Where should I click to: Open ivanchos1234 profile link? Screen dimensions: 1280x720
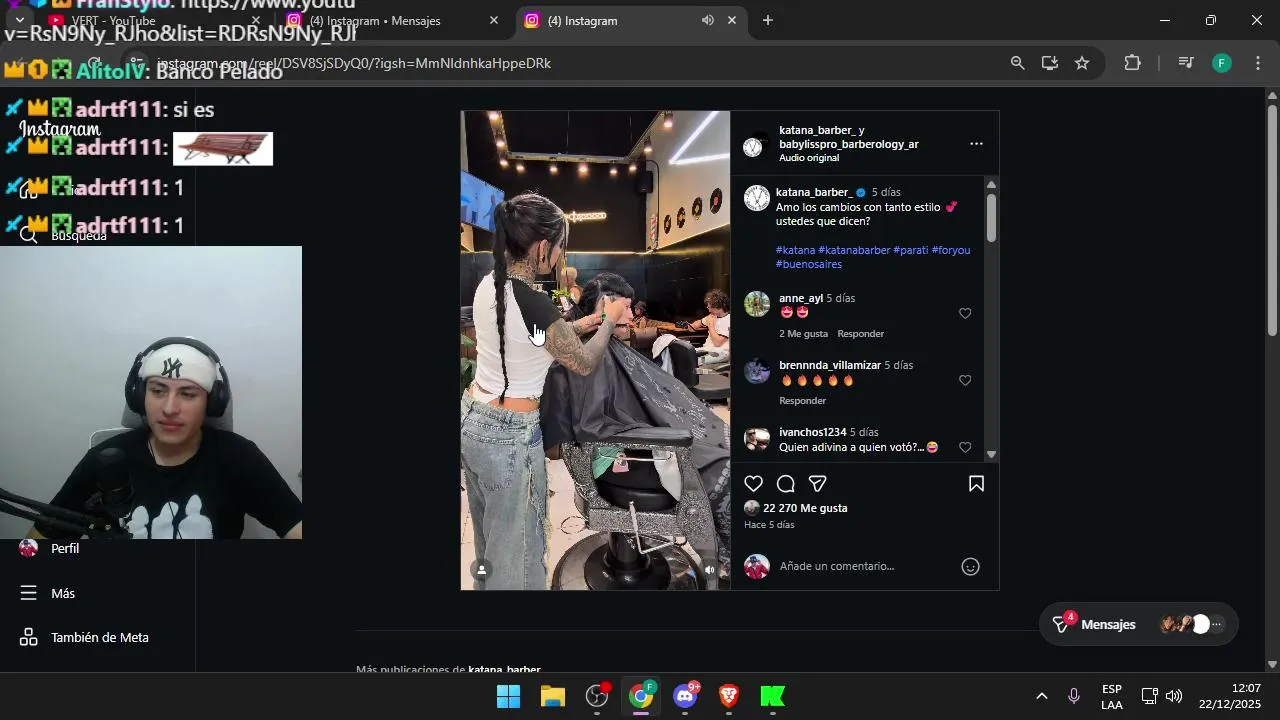(812, 432)
